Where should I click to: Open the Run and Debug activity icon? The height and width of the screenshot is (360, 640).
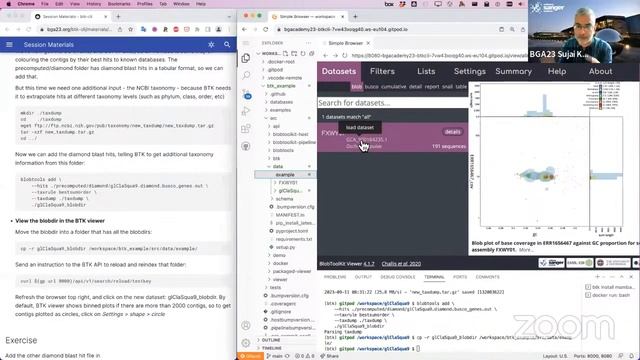pyautogui.click(x=246, y=111)
